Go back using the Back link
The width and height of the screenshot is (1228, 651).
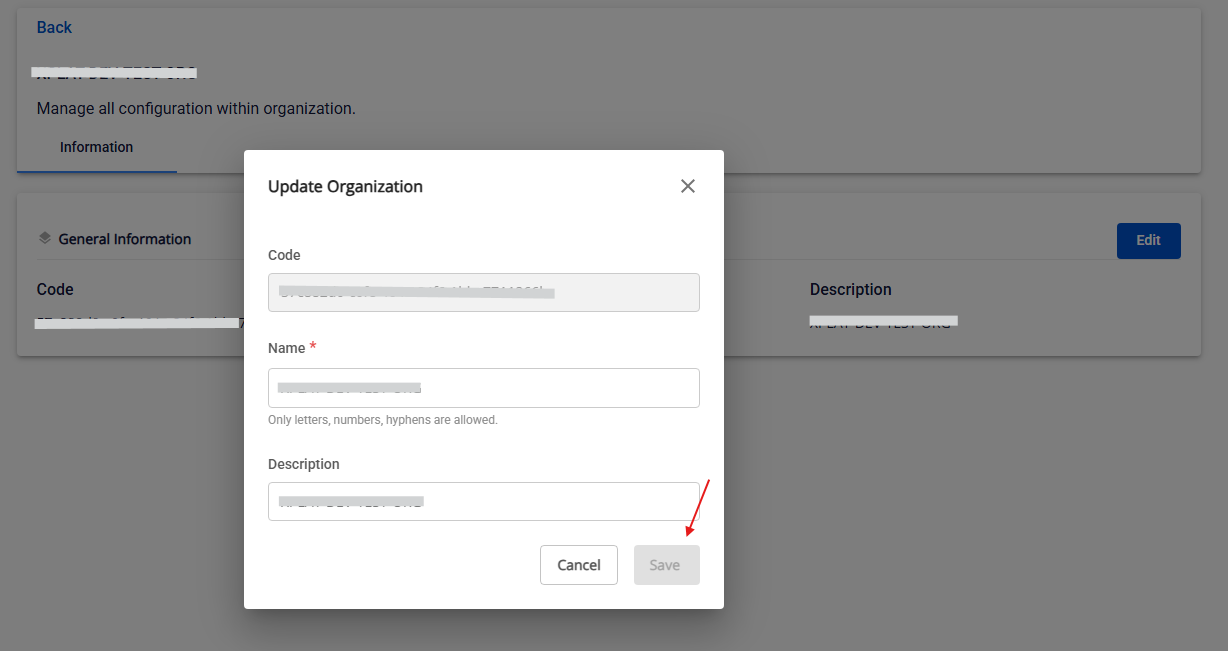54,27
